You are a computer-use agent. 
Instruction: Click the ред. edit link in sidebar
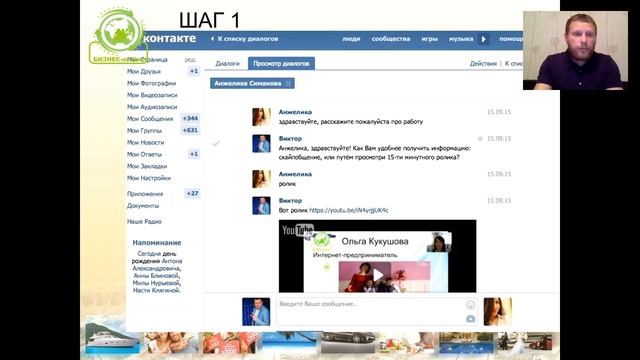coord(190,60)
